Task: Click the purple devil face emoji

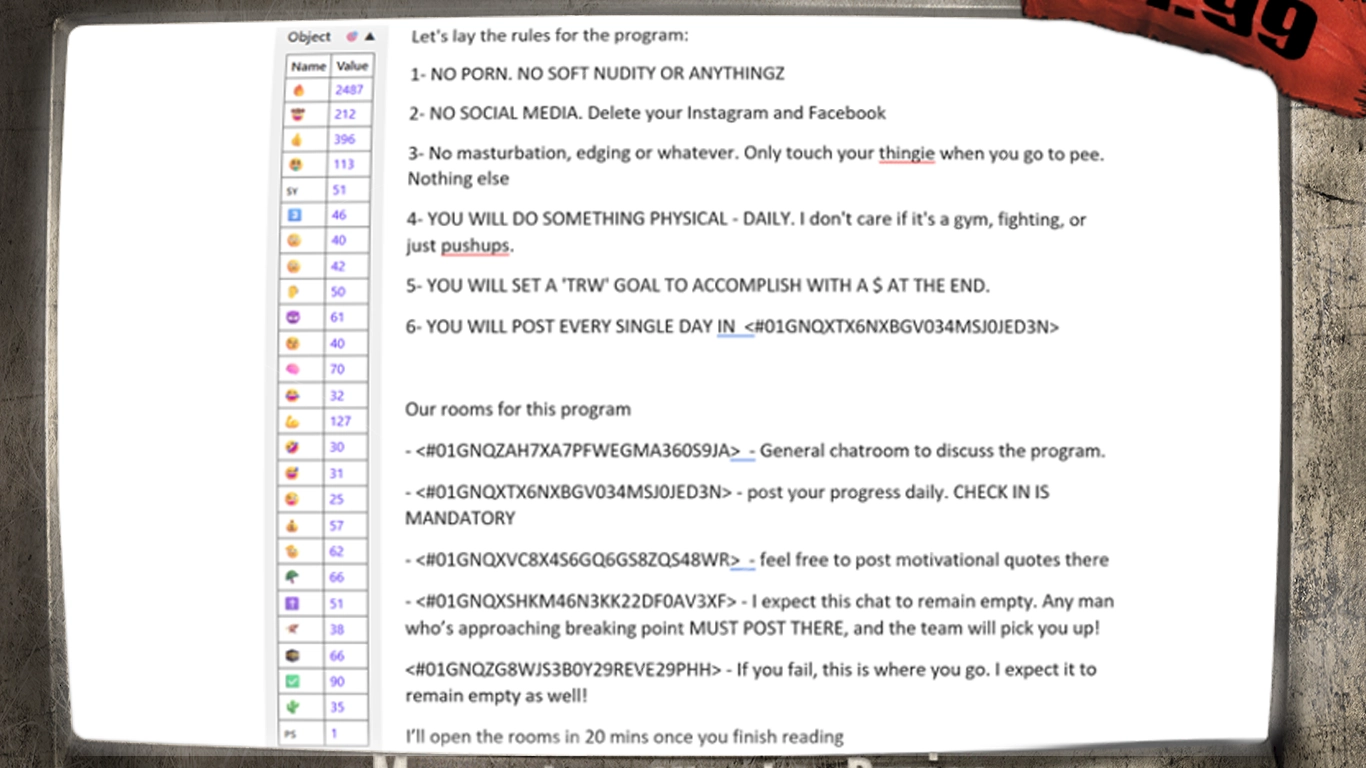Action: [x=293, y=317]
